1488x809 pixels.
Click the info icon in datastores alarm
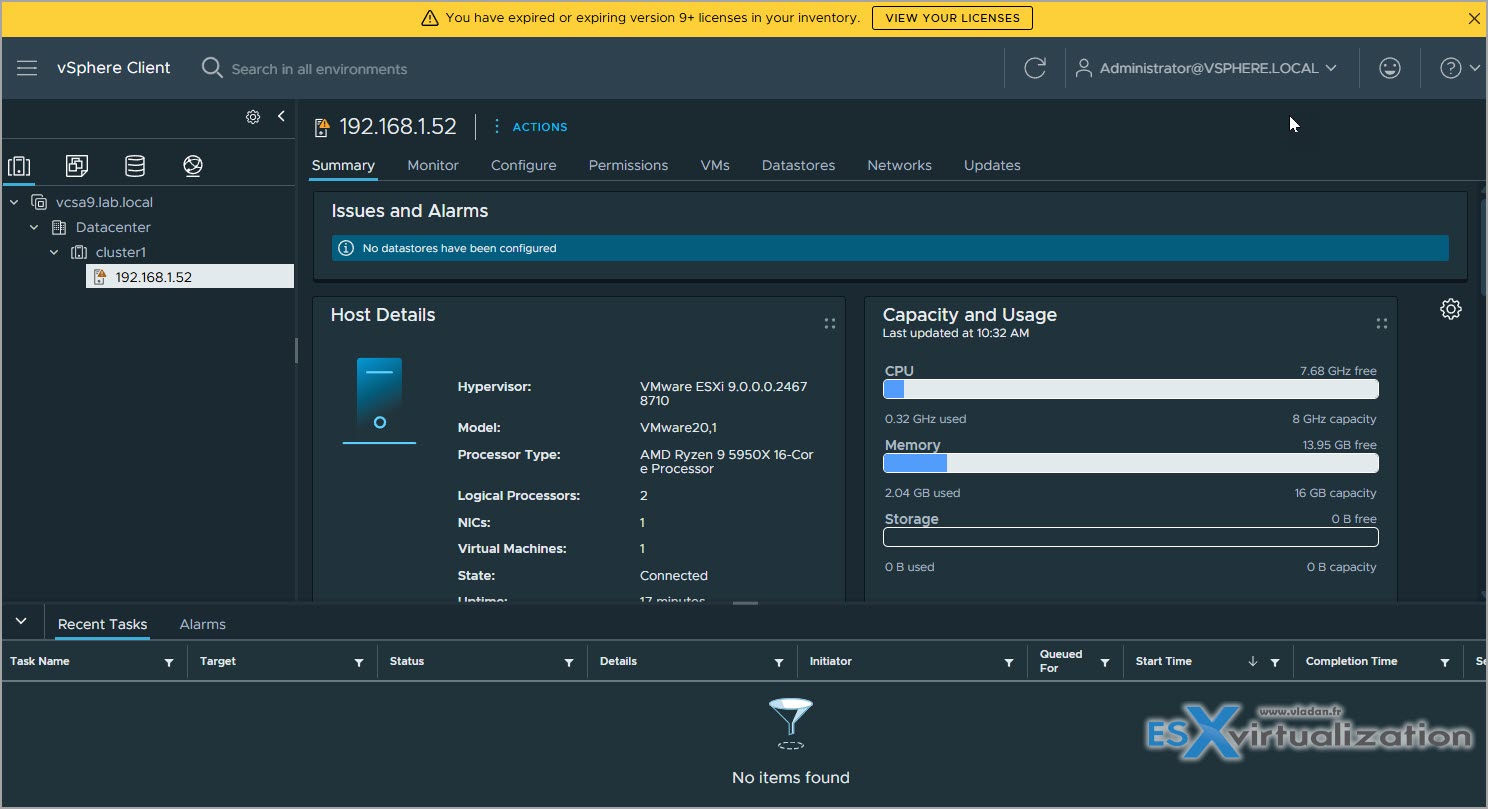pyautogui.click(x=346, y=248)
